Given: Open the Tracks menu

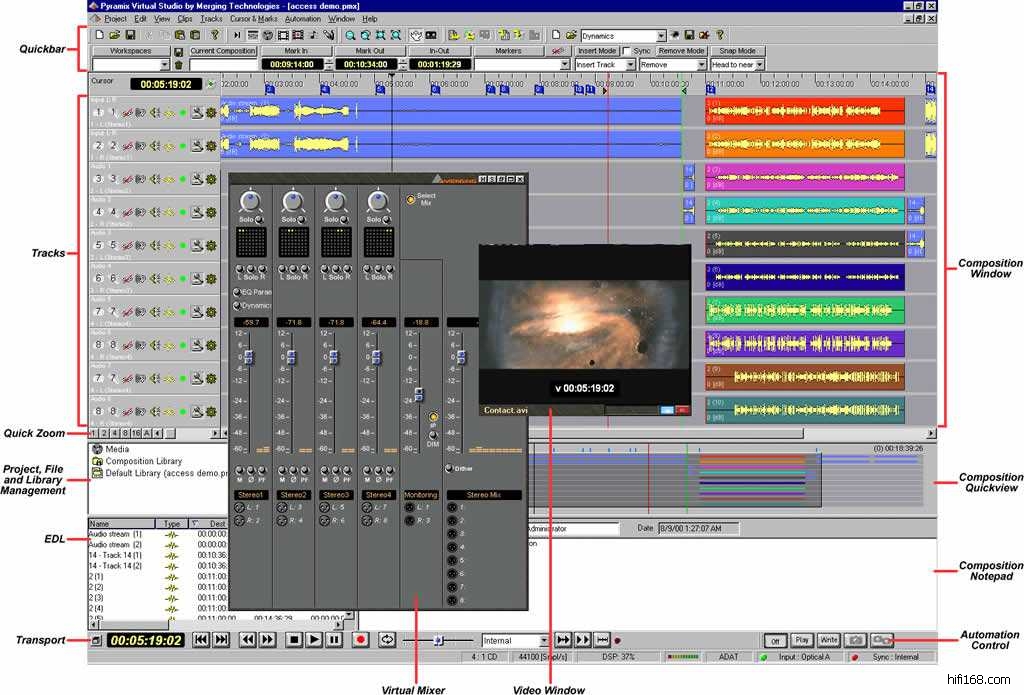Looking at the screenshot, I should 211,19.
